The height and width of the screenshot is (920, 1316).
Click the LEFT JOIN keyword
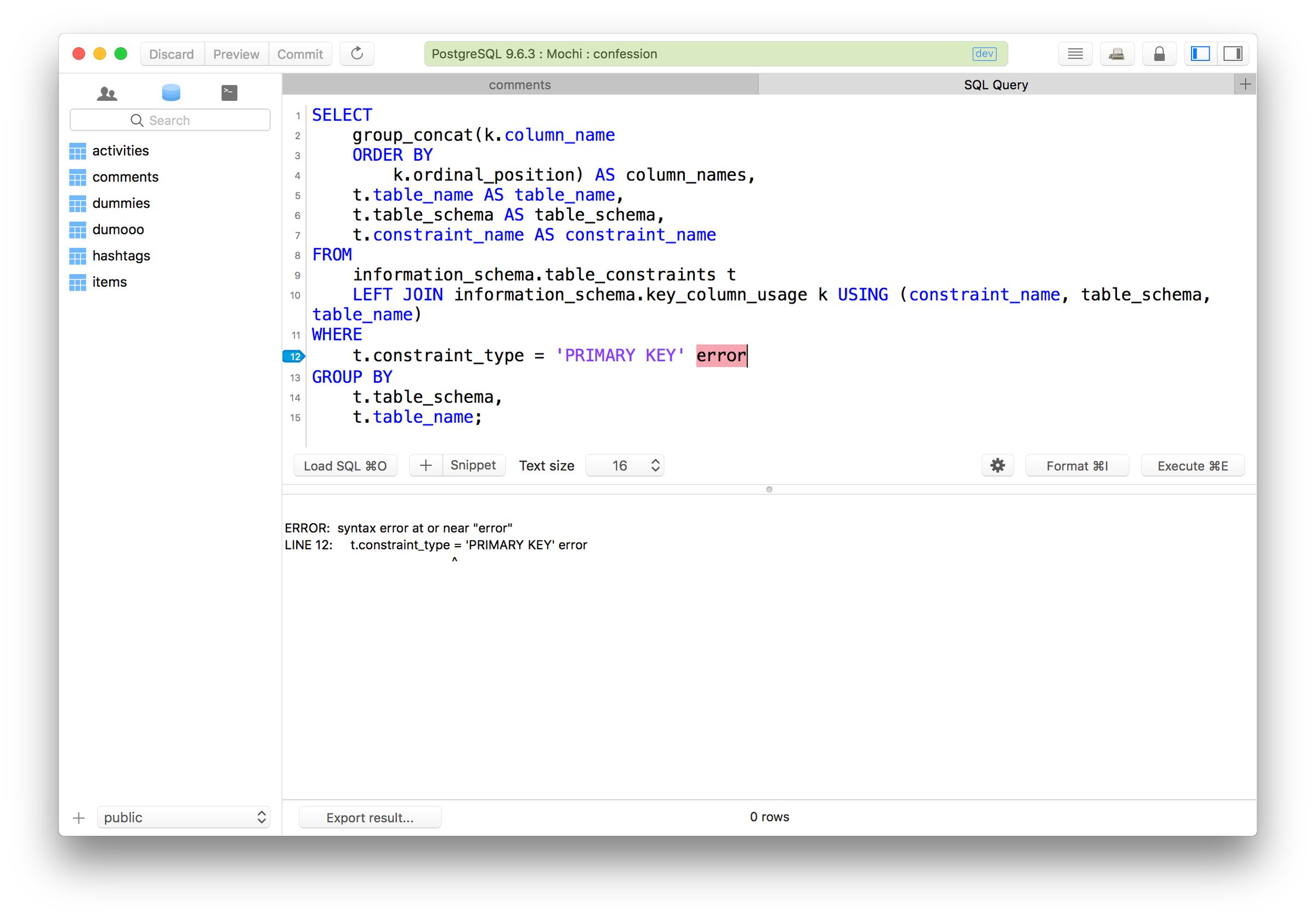[398, 295]
